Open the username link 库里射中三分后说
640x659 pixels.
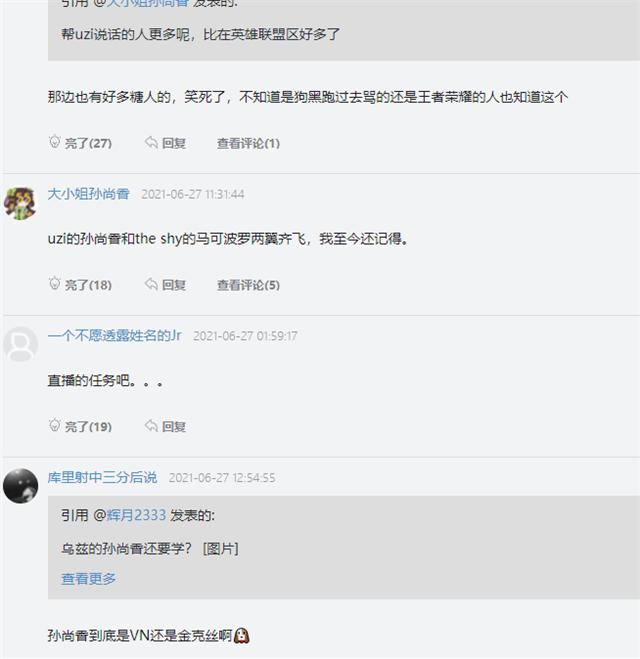tap(102, 478)
